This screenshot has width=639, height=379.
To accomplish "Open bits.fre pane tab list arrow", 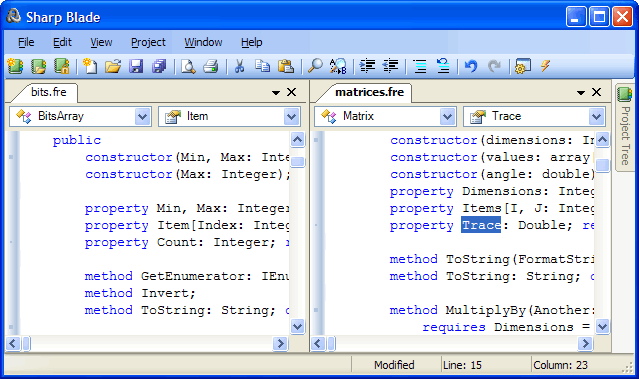I will click(276, 93).
